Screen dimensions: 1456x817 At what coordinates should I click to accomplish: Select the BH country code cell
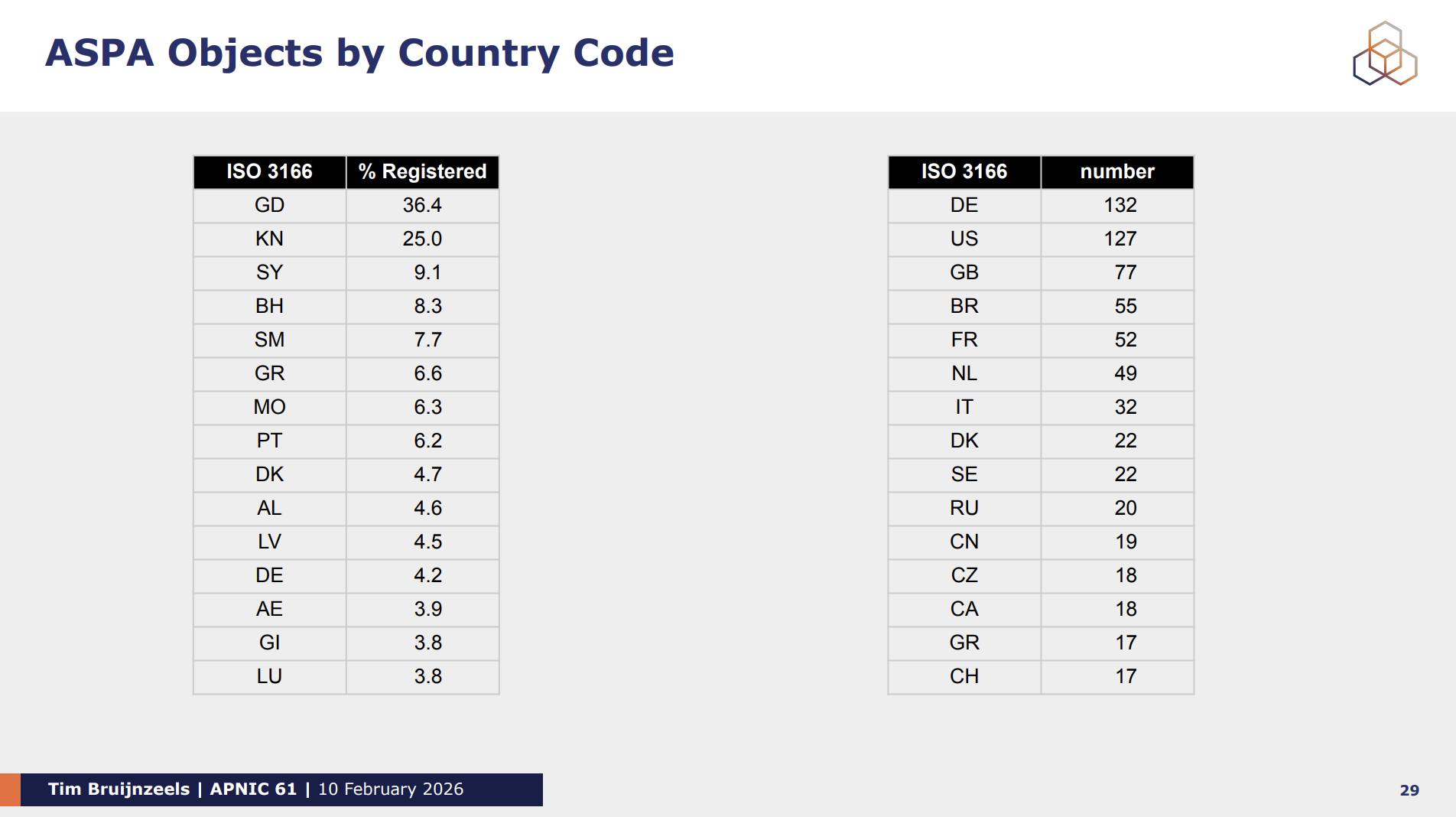point(269,306)
